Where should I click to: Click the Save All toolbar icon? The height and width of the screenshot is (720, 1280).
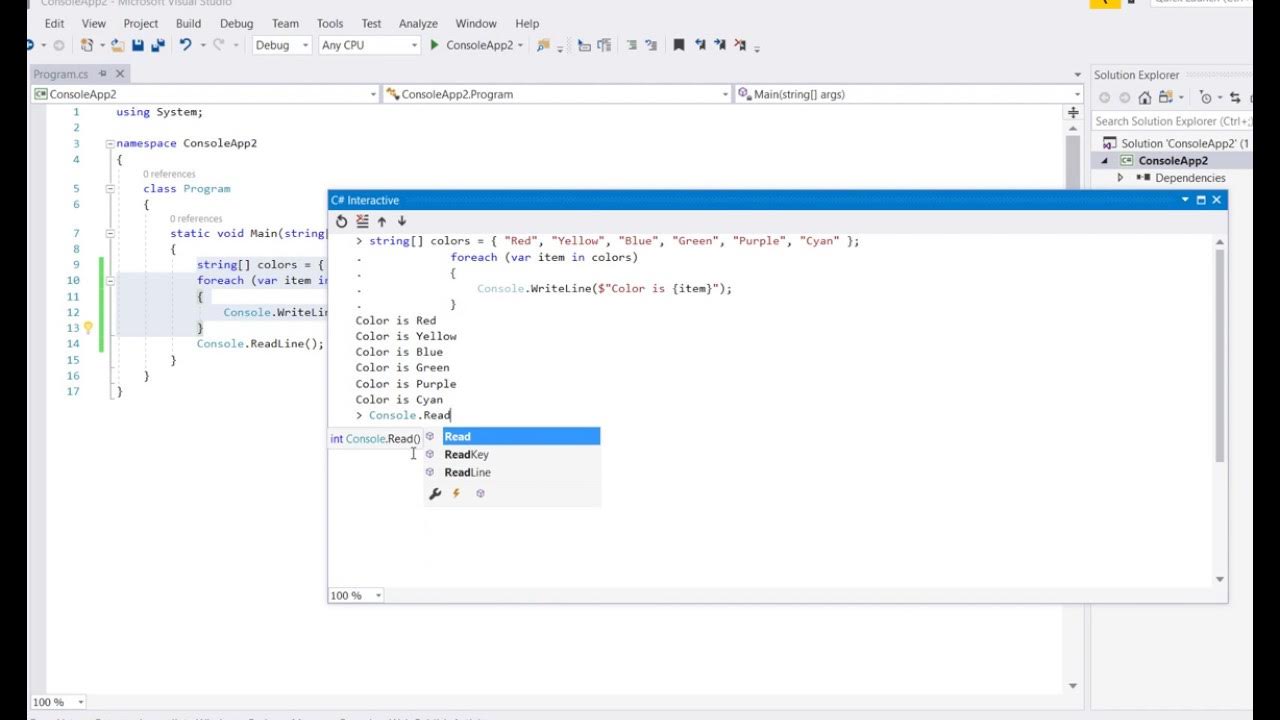click(157, 45)
